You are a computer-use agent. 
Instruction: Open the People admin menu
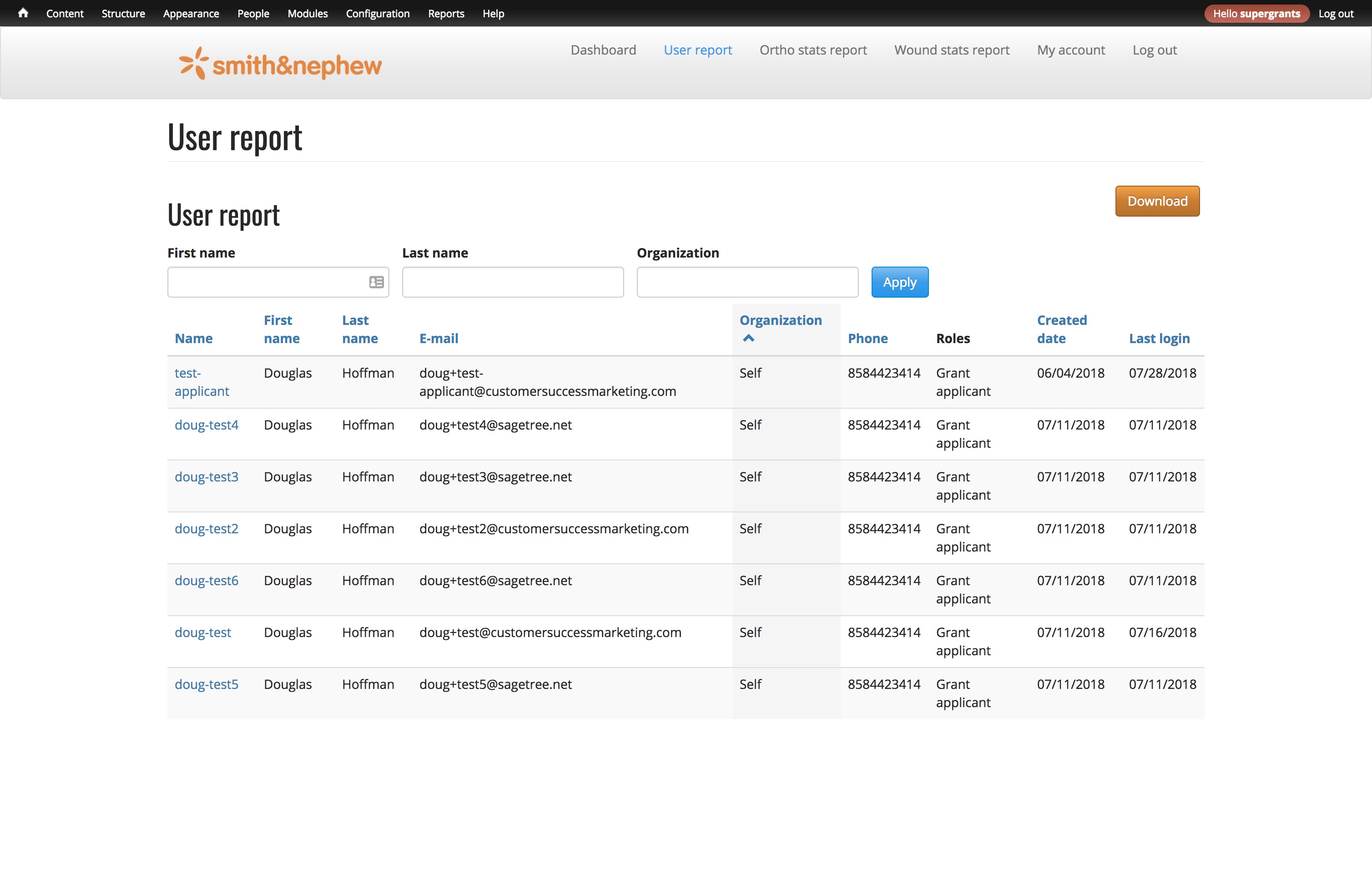[253, 13]
